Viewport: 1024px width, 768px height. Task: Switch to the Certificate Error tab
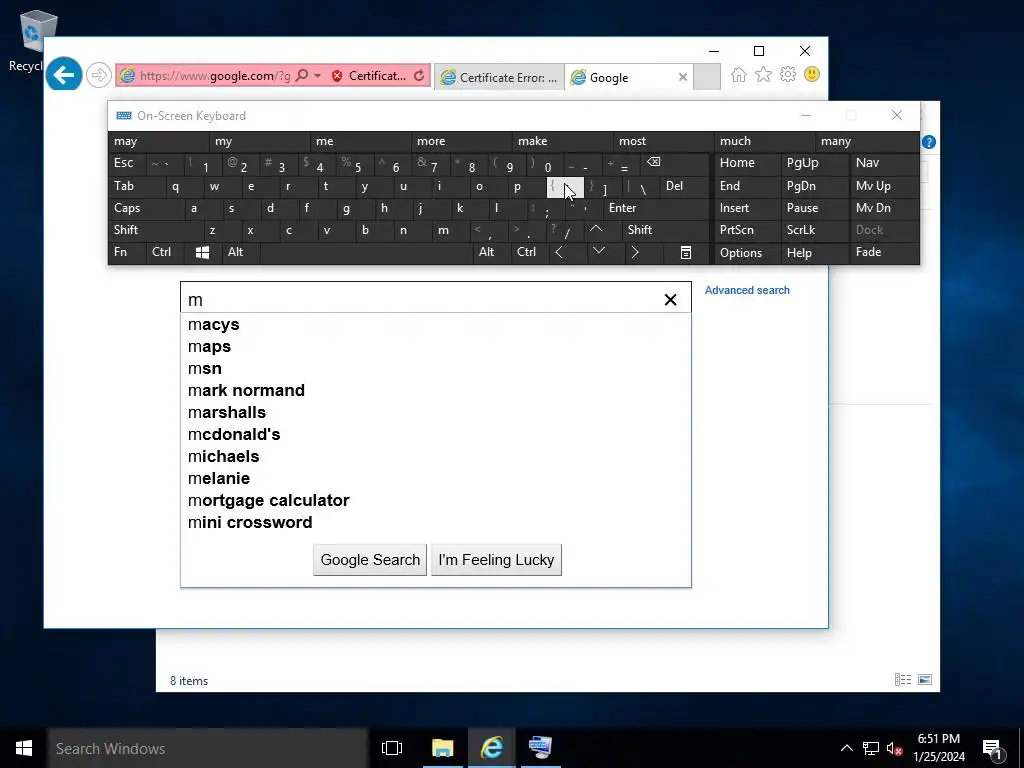click(x=500, y=77)
